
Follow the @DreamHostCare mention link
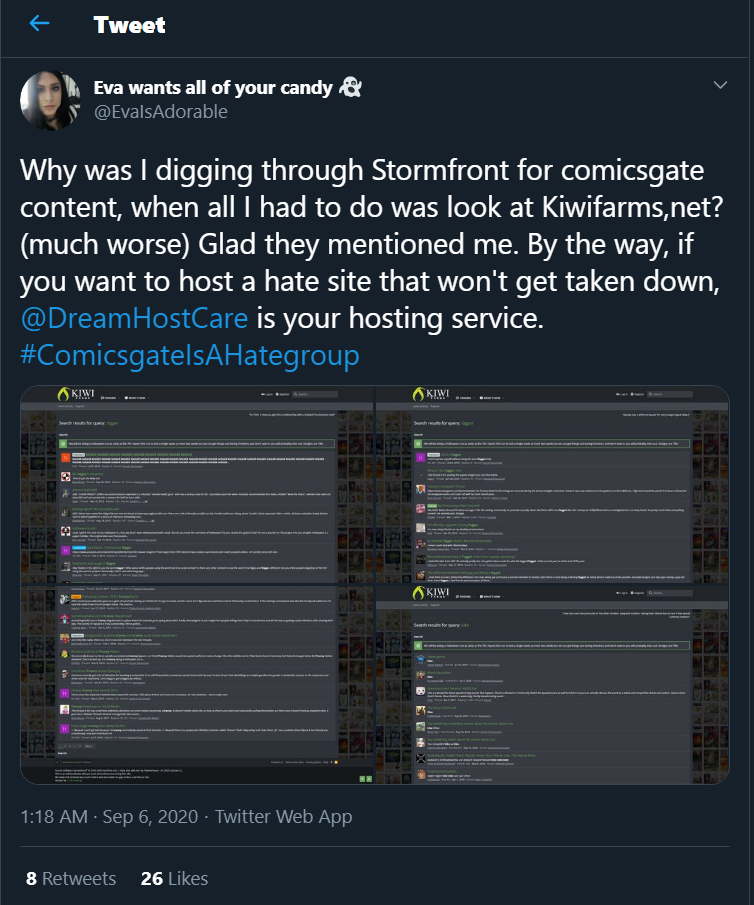coord(134,318)
